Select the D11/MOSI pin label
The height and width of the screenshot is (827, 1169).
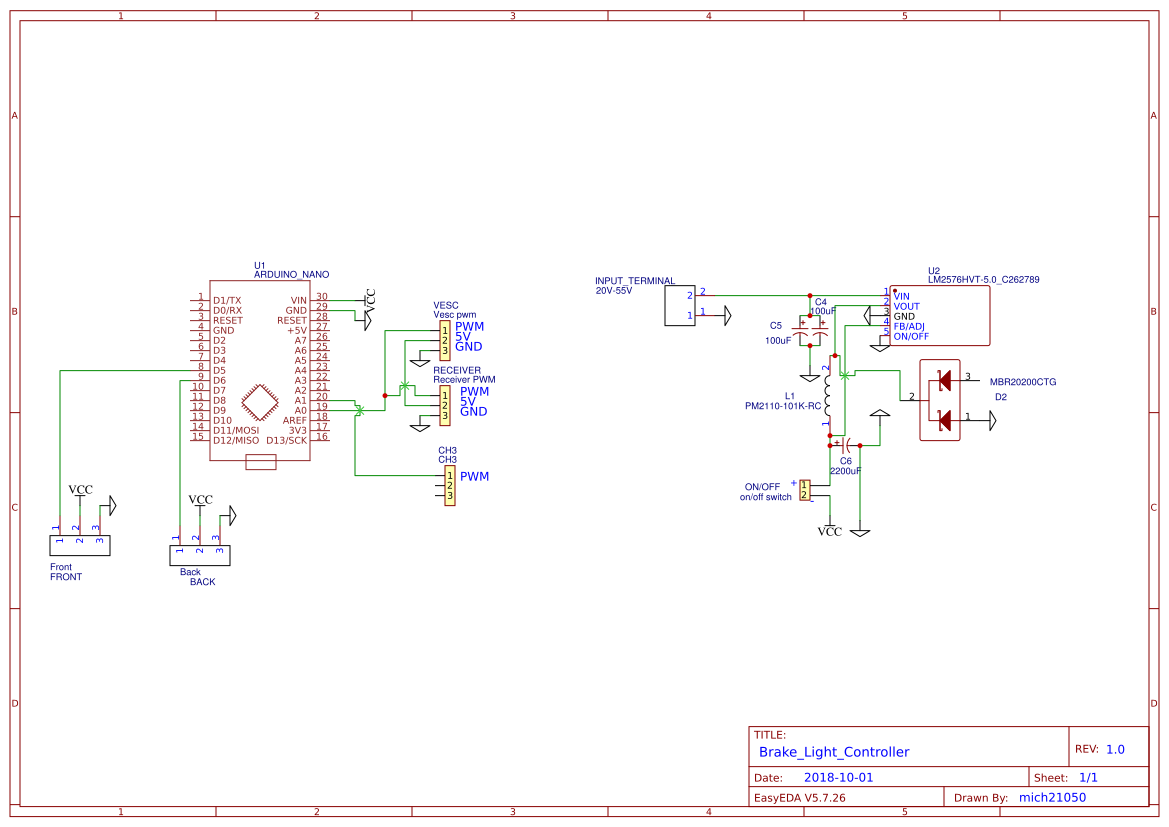(236, 430)
